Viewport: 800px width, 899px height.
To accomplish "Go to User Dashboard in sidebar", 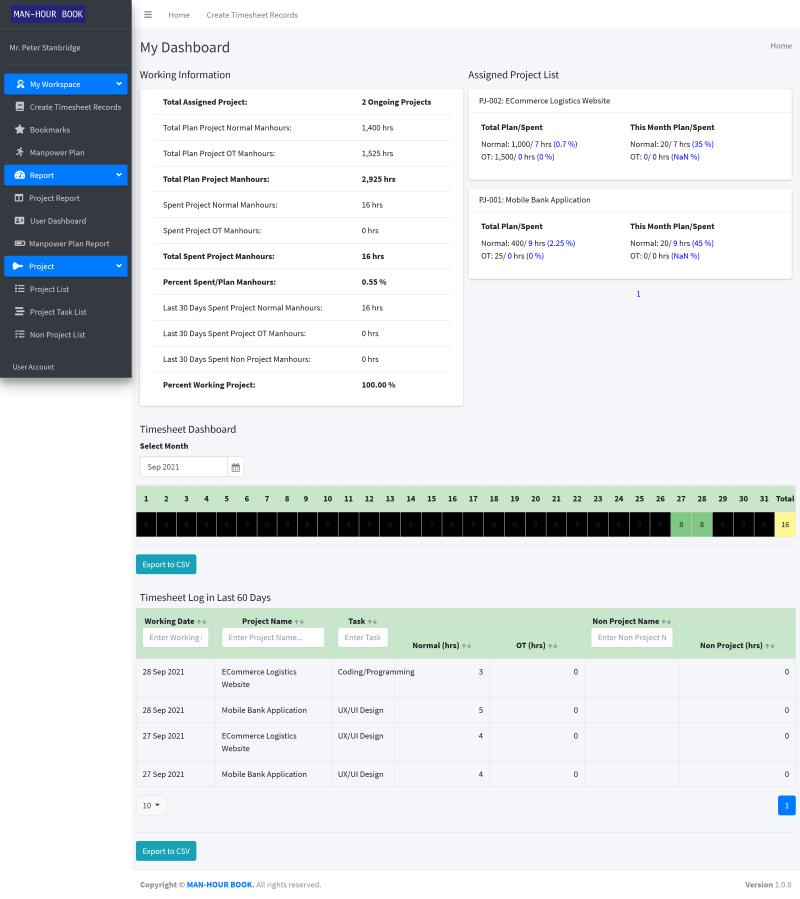I will coord(57,221).
